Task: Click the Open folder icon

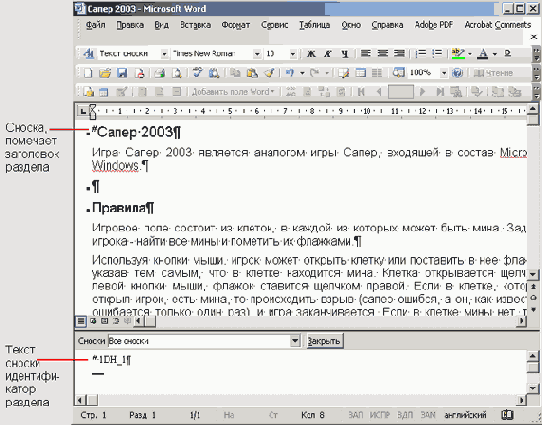Action: (x=105, y=73)
